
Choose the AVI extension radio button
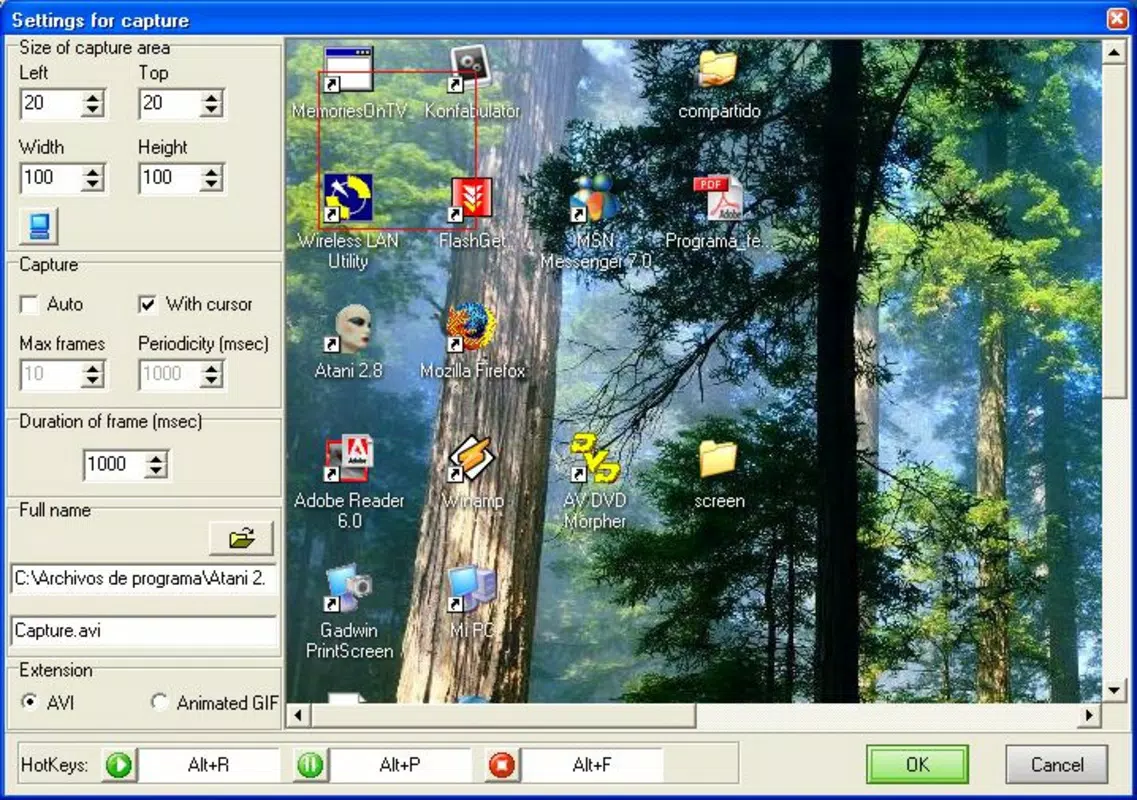(x=30, y=701)
